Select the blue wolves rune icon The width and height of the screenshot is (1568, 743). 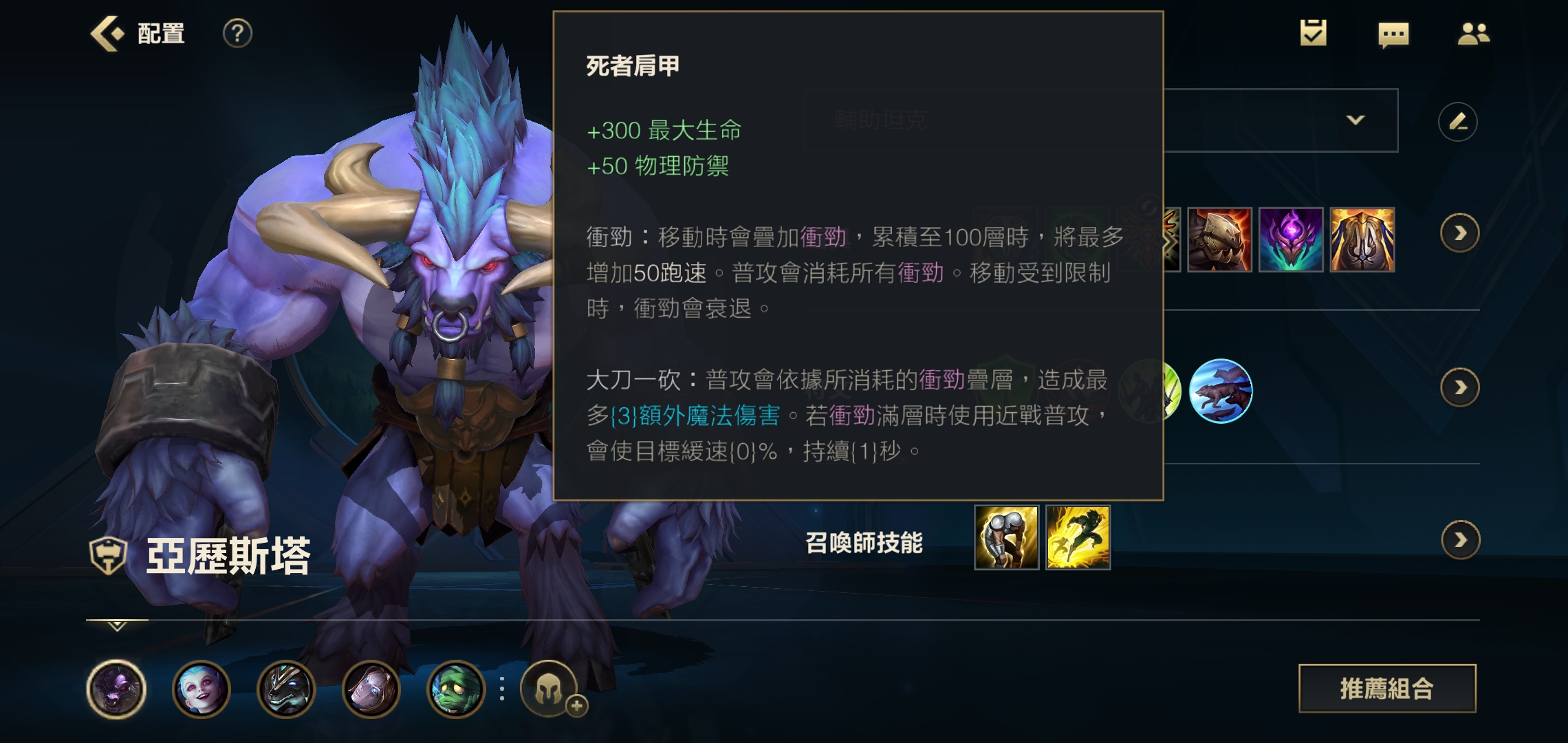(1221, 391)
